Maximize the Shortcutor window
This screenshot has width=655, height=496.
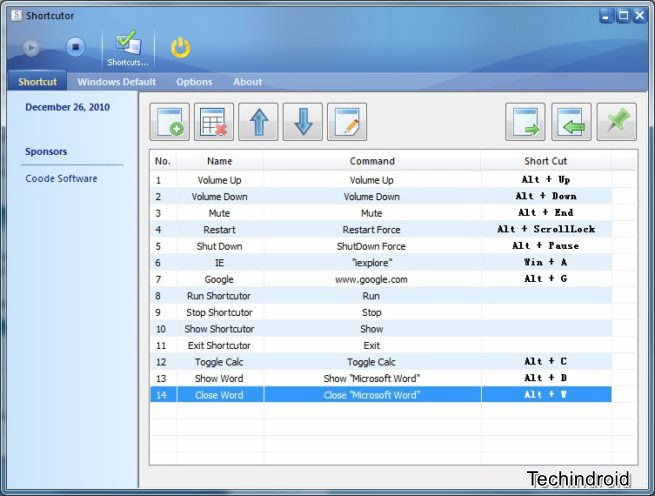623,16
